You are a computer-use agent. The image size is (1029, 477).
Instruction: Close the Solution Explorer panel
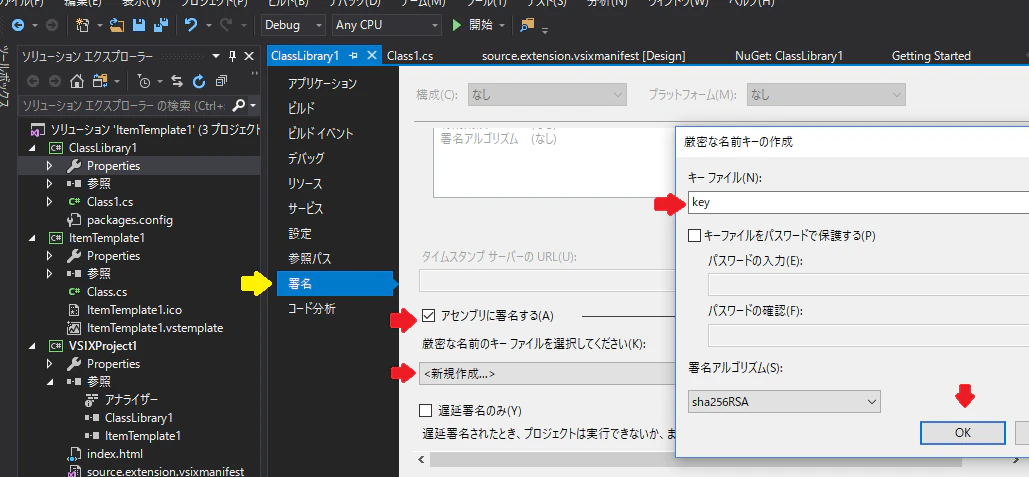click(x=249, y=56)
